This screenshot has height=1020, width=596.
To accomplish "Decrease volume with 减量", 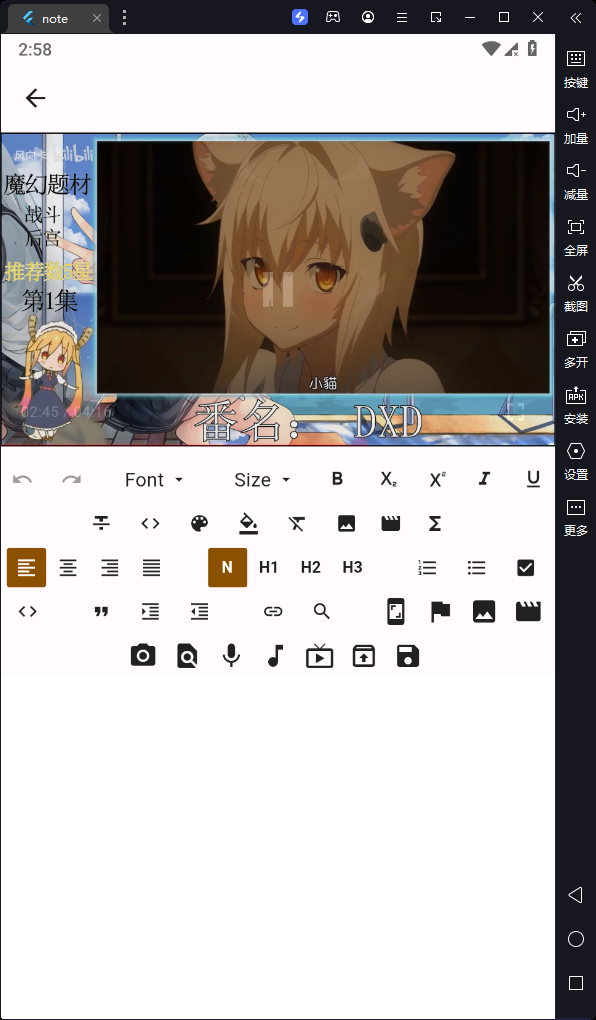I will 576,181.
